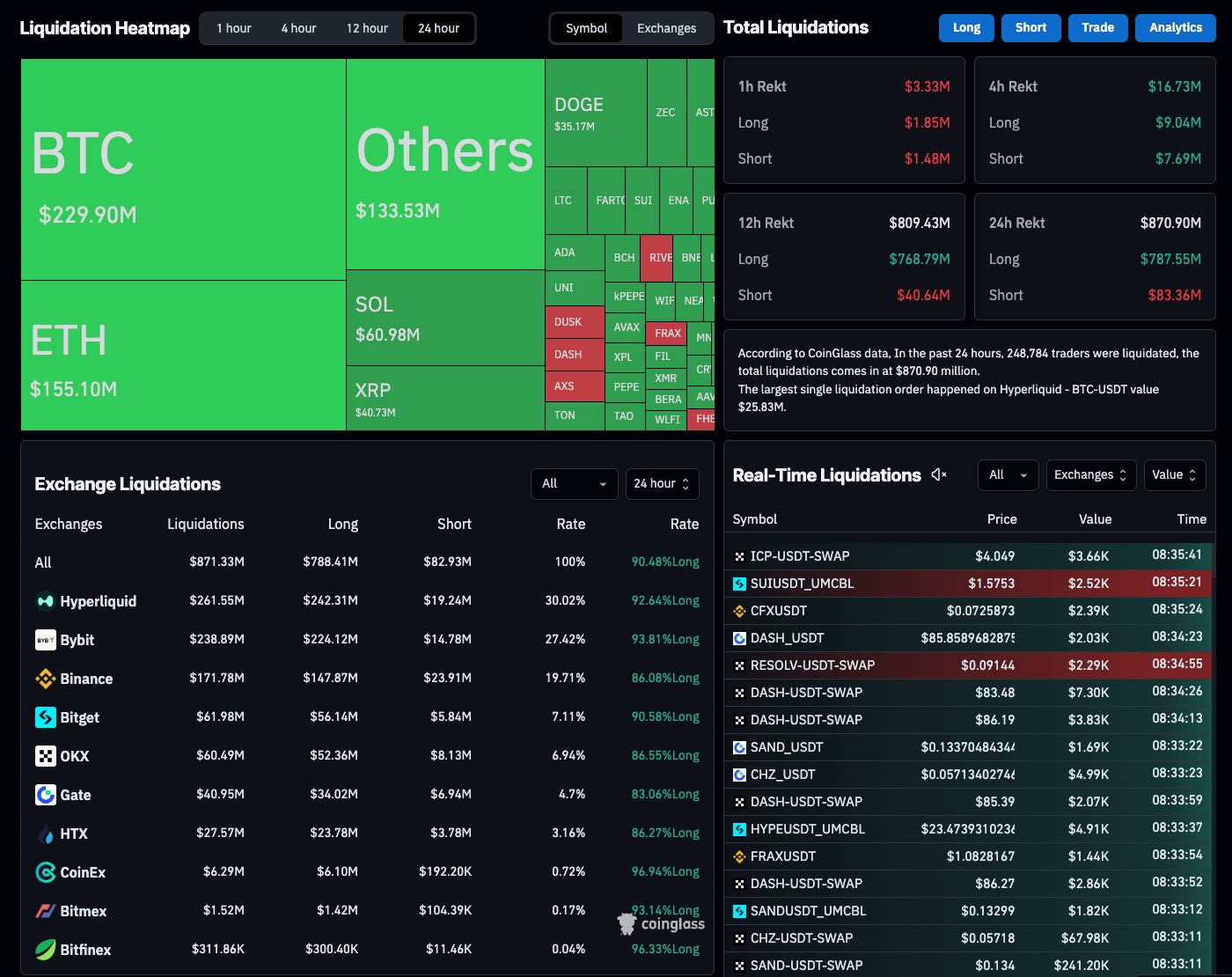Click the OKX exchange logo icon
Image resolution: width=1232 pixels, height=977 pixels.
[x=45, y=756]
